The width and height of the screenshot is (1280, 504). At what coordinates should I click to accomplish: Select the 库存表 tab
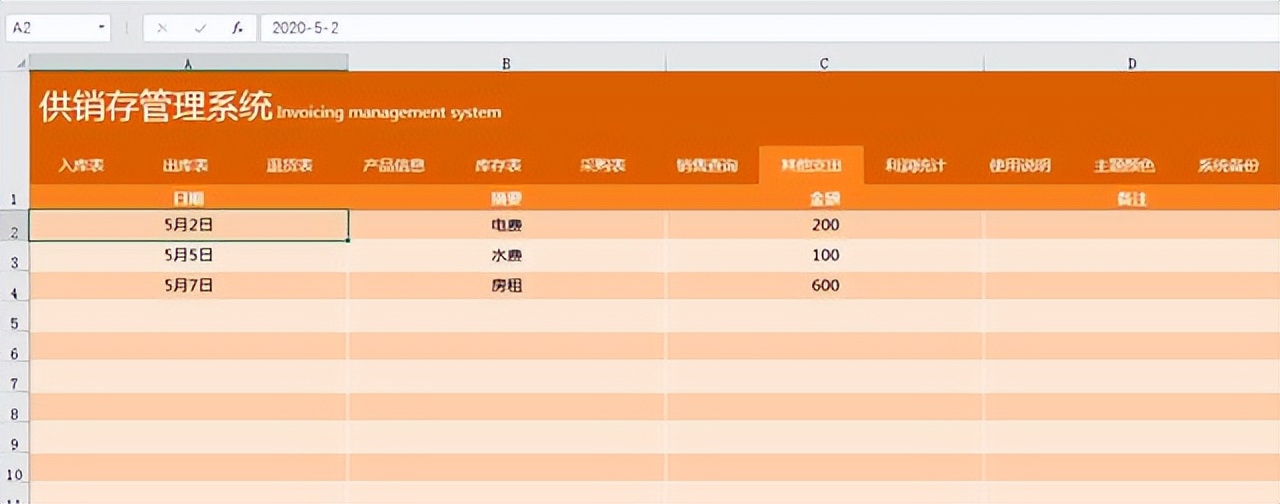(x=498, y=166)
